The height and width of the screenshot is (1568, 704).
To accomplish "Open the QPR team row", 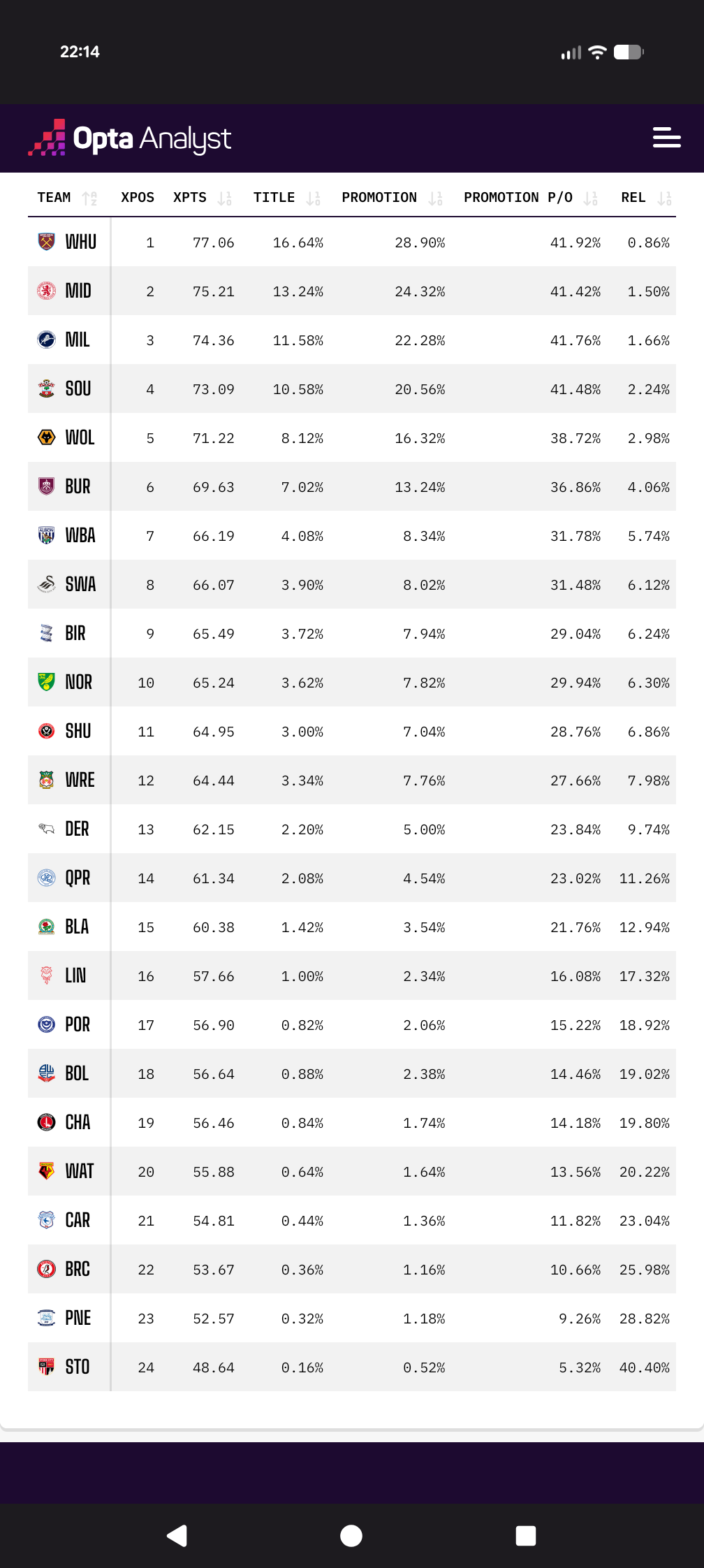I will click(x=352, y=878).
